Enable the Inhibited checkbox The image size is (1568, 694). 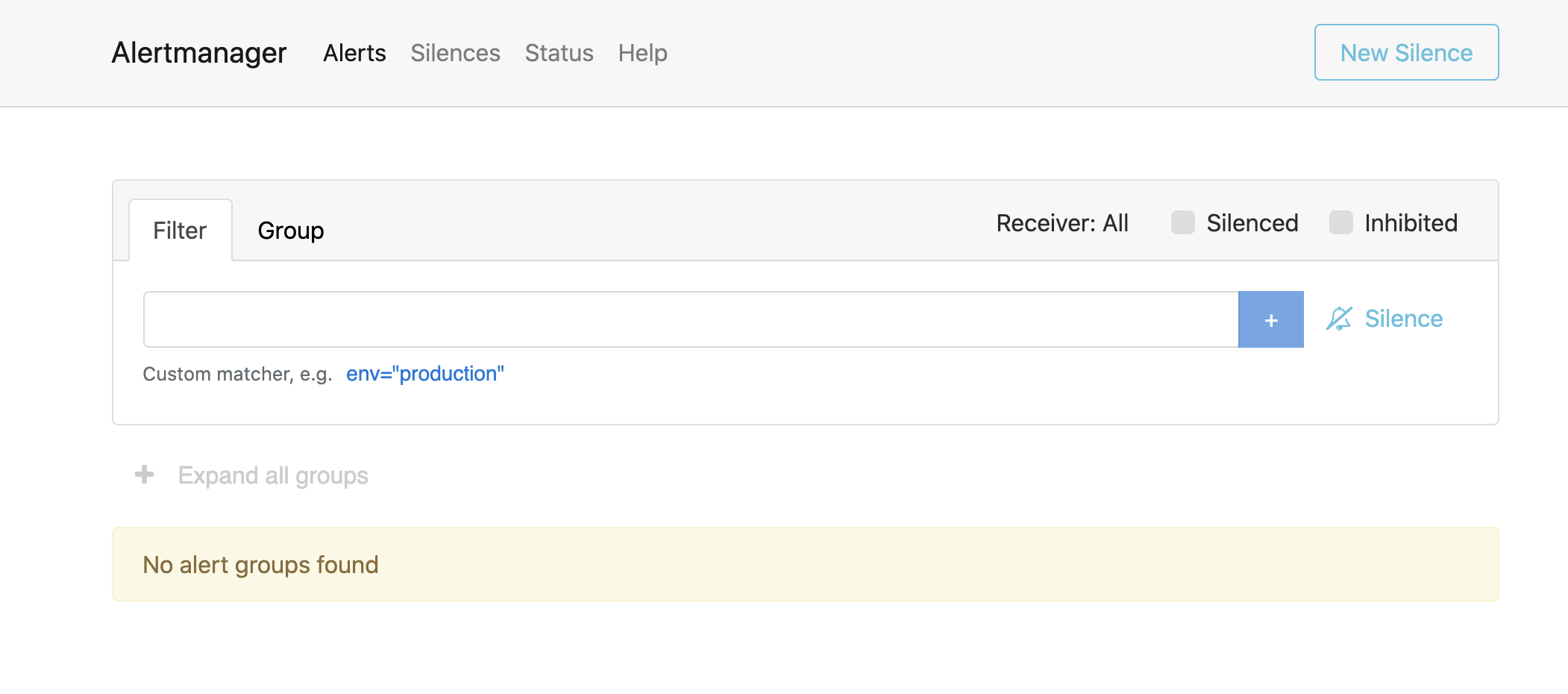pyautogui.click(x=1342, y=222)
